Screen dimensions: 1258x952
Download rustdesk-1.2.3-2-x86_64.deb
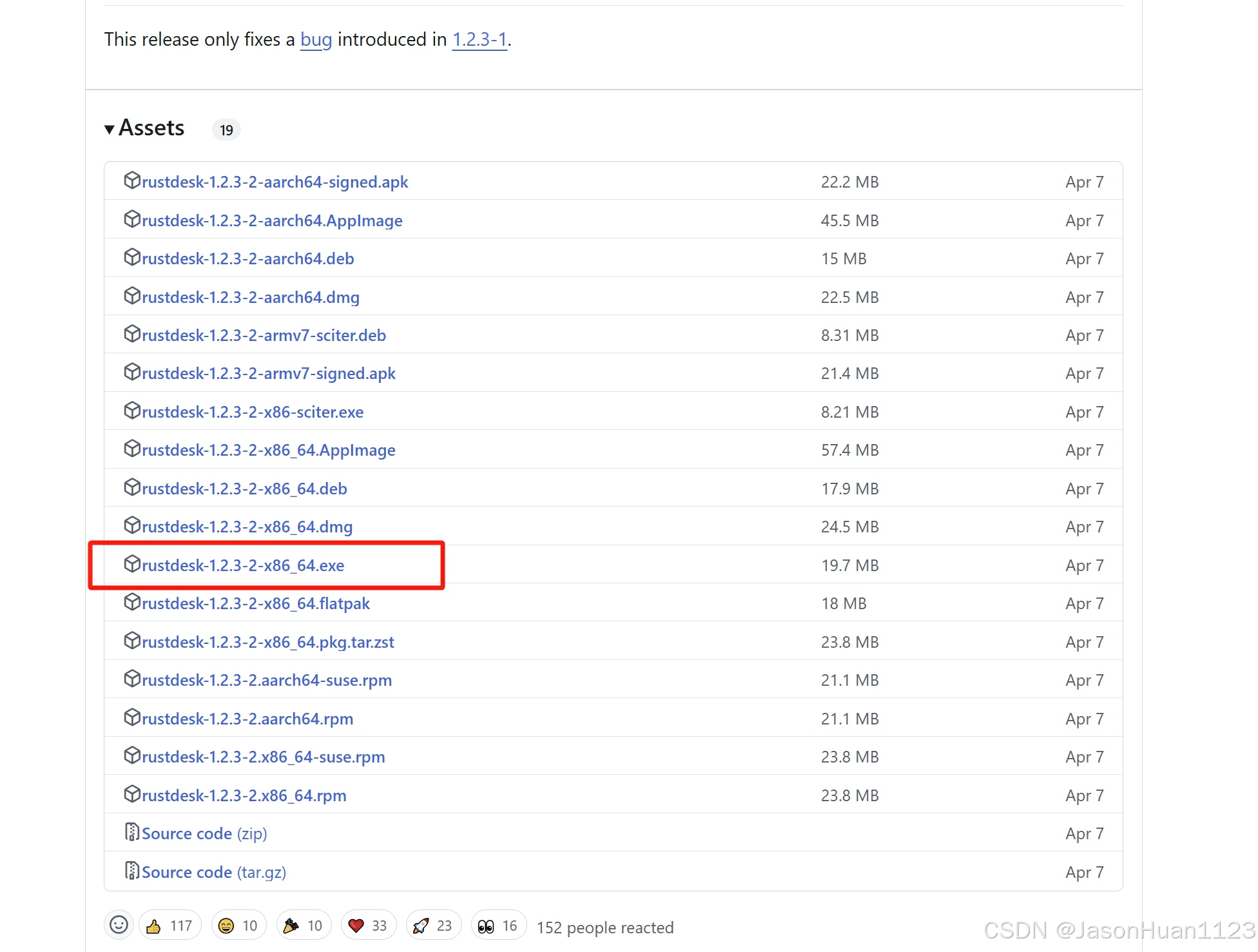point(244,489)
